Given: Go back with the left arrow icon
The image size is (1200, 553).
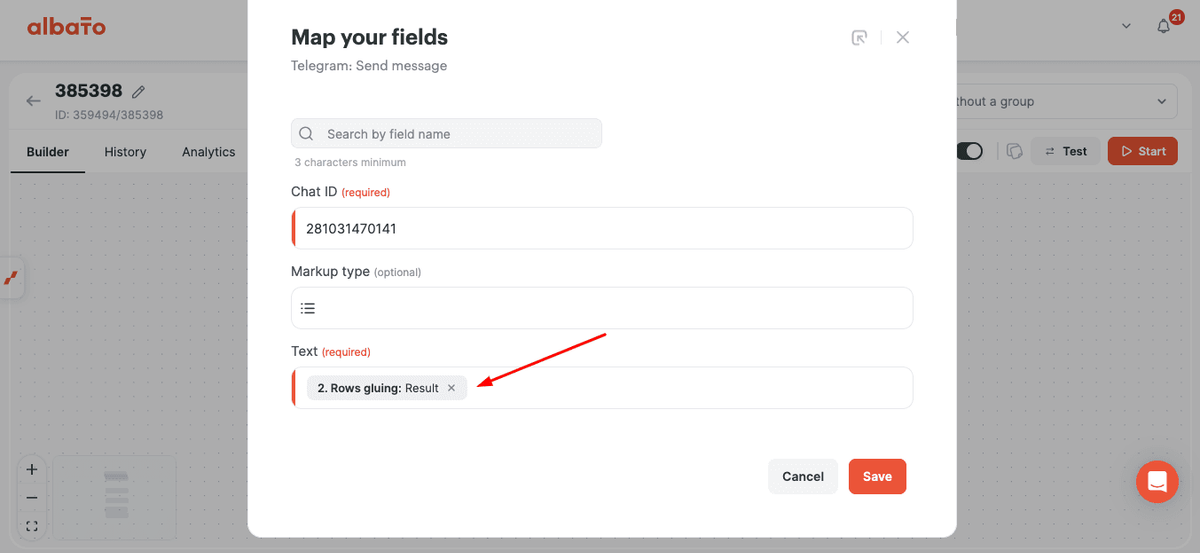Looking at the screenshot, I should [x=34, y=101].
